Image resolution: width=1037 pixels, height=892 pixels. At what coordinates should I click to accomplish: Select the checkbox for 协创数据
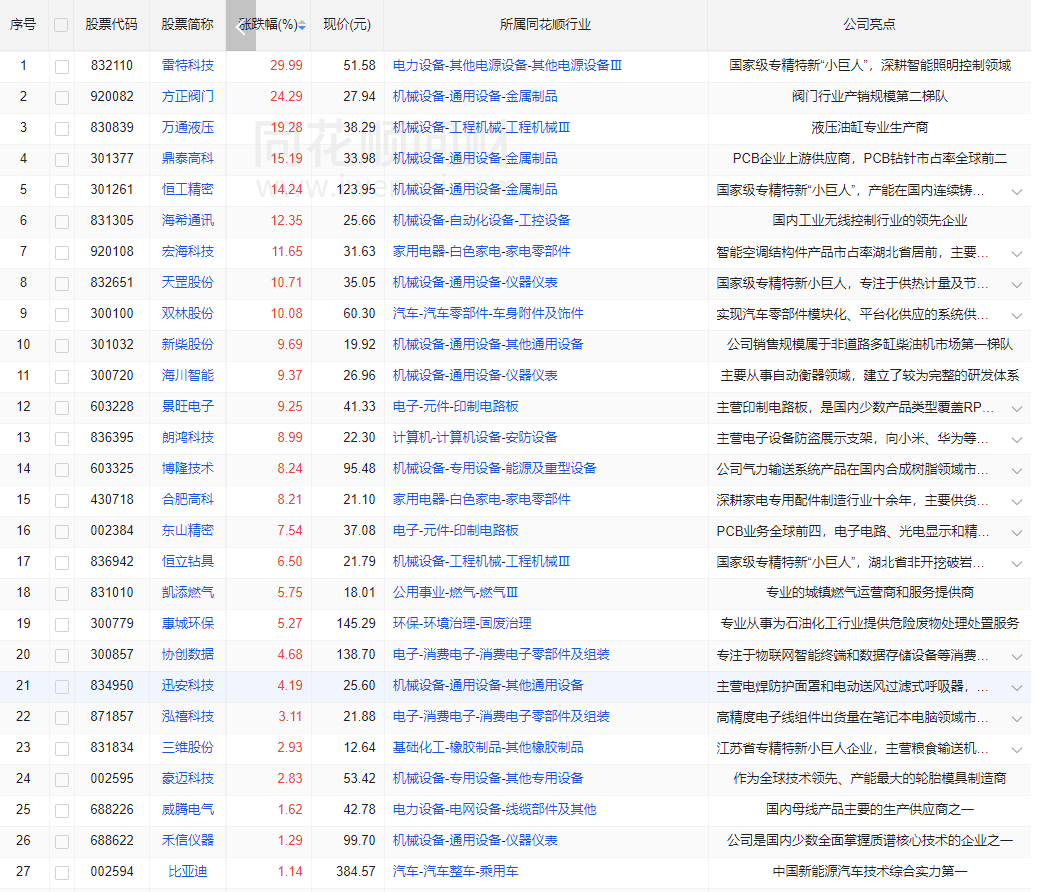click(x=62, y=656)
